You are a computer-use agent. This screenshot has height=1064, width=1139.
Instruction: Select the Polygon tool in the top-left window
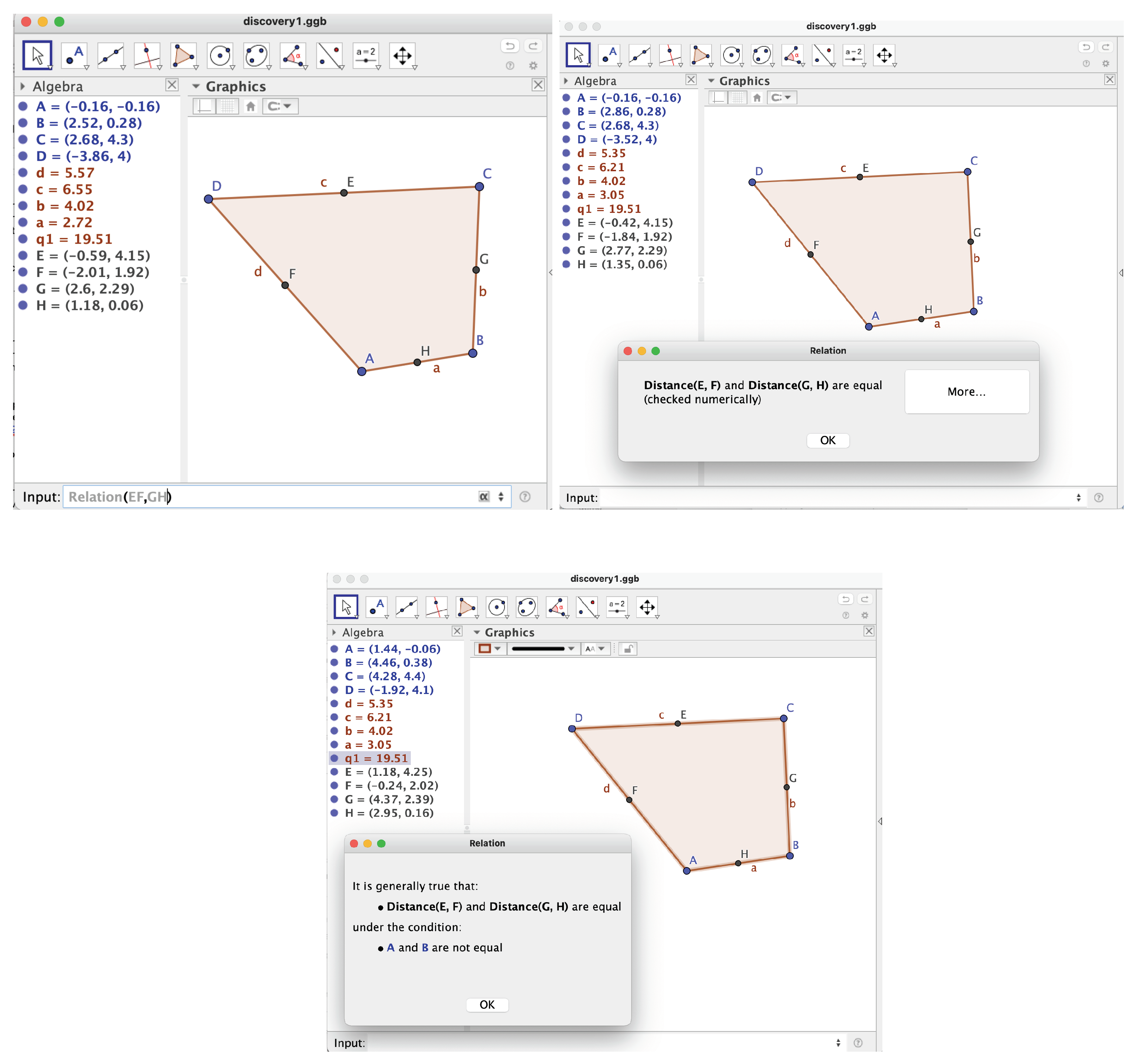(x=183, y=56)
